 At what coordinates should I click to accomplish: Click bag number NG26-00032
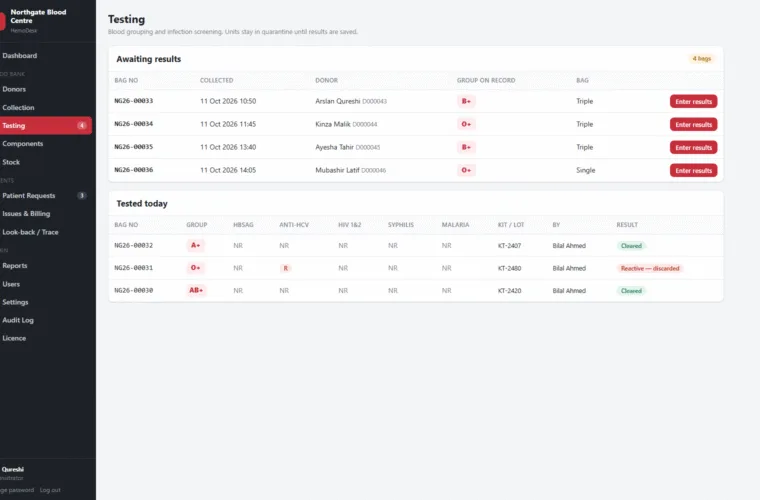point(133,246)
